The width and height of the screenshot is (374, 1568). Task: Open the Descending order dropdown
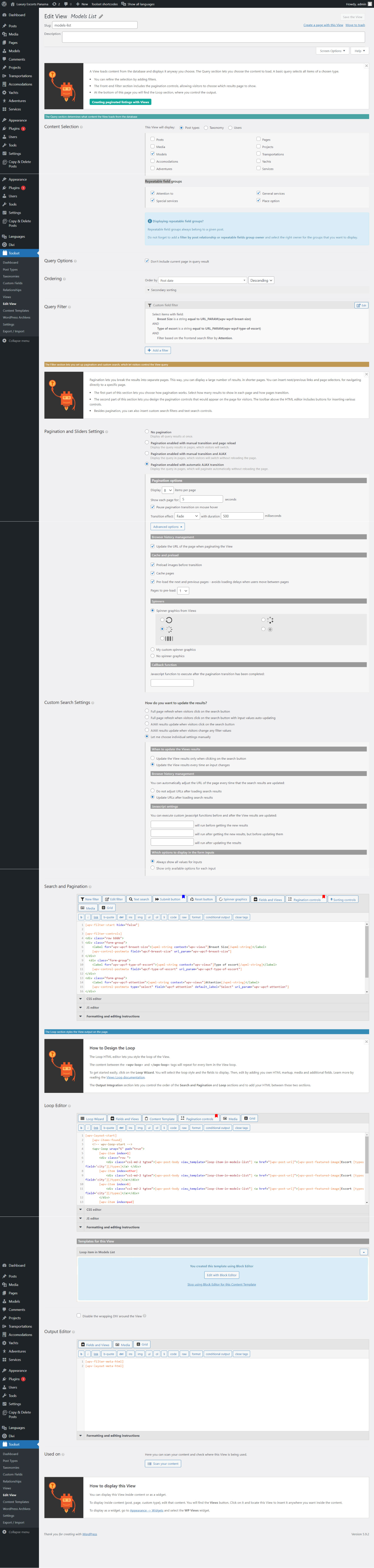pos(261,281)
